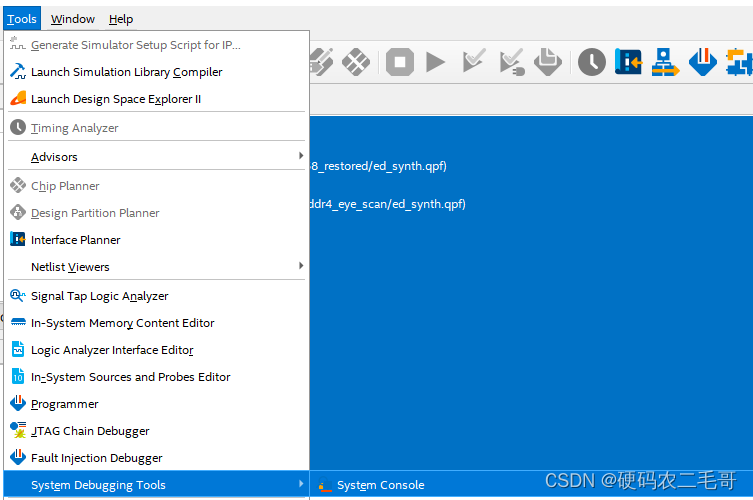This screenshot has width=753, height=500.
Task: Click the checkmark with plug toolbar icon
Action: tap(512, 62)
